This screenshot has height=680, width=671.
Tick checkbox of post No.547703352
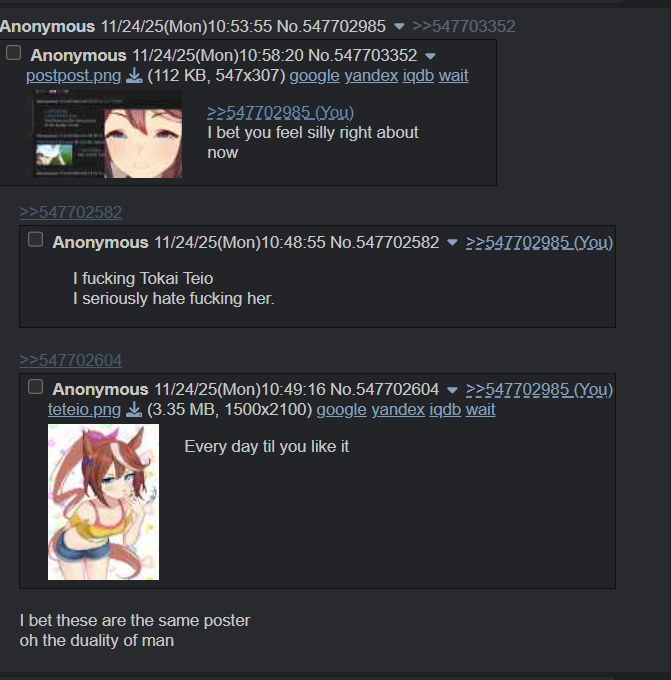(13, 53)
